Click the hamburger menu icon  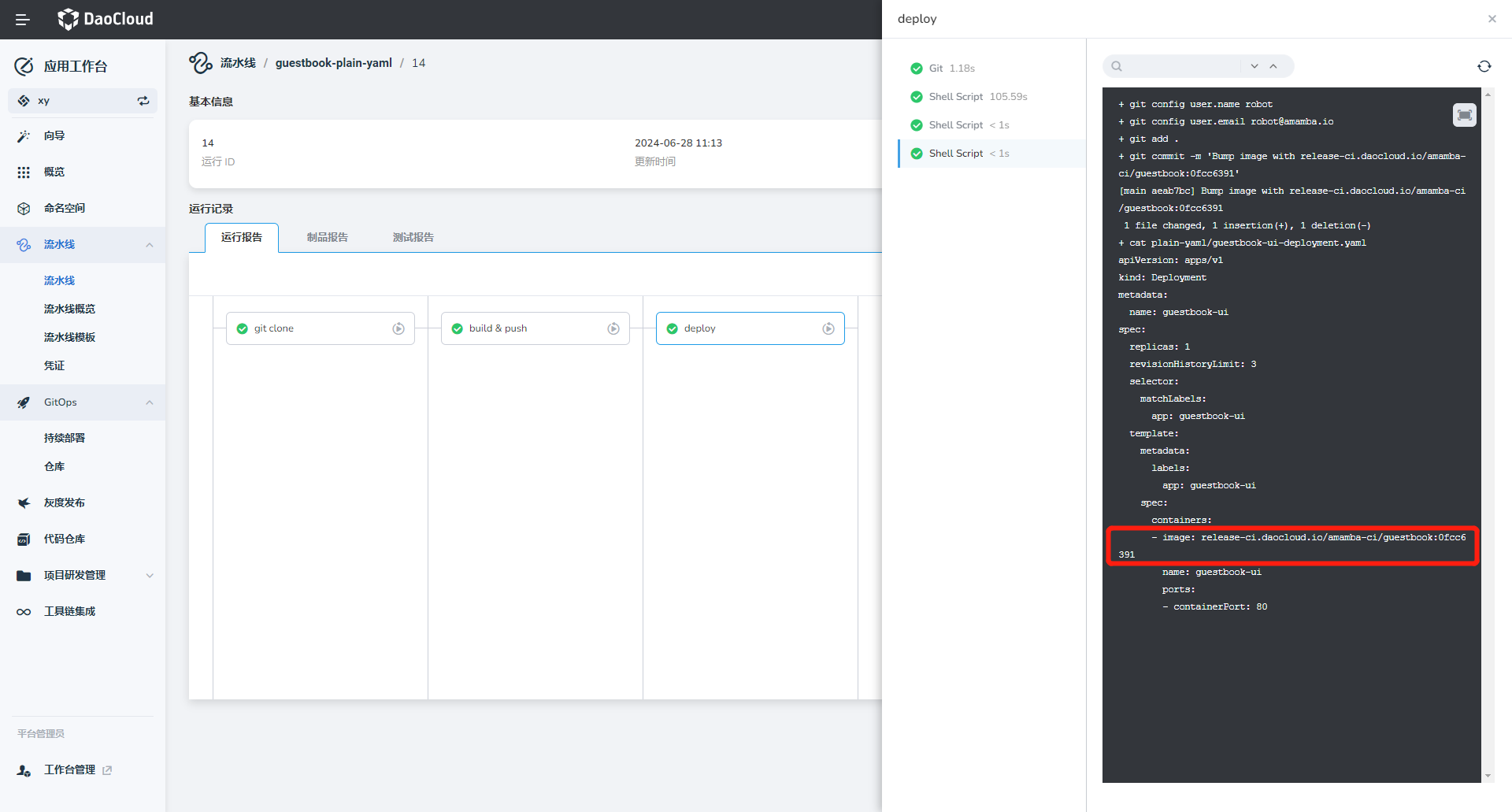(23, 20)
